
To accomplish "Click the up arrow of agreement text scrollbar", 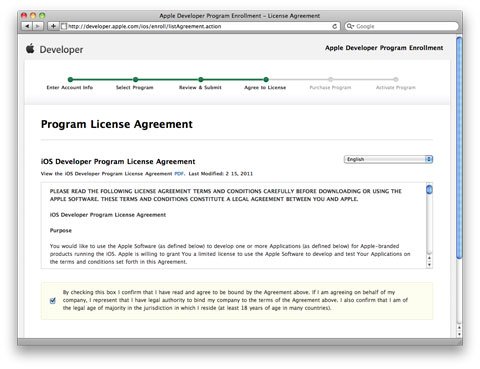I will click(x=429, y=258).
